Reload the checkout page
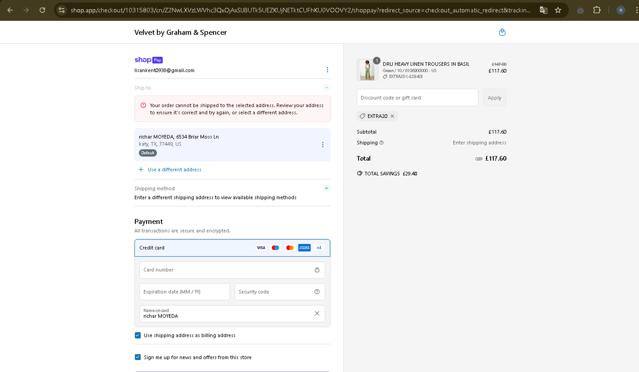 (42, 10)
